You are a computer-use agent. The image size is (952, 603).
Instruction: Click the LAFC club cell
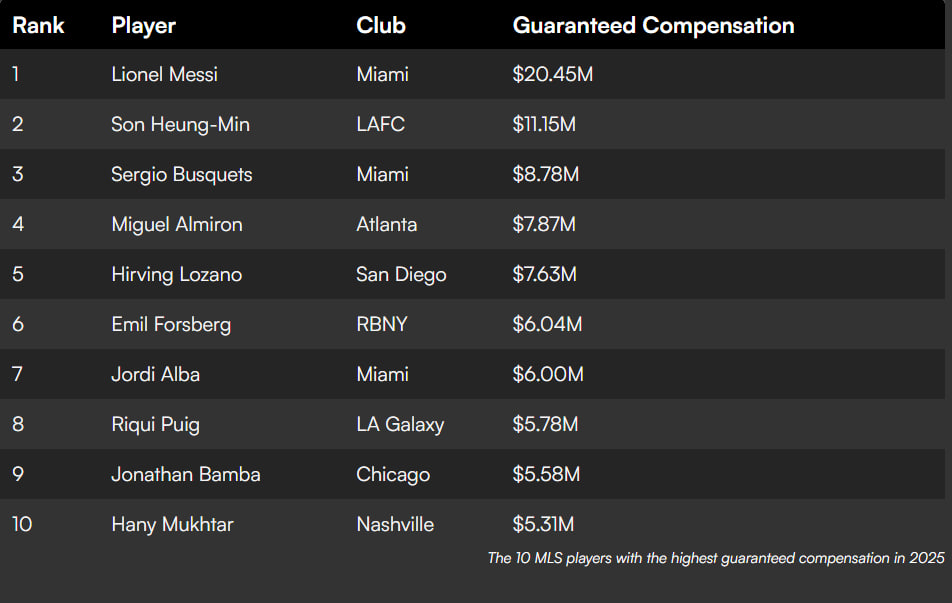point(380,125)
